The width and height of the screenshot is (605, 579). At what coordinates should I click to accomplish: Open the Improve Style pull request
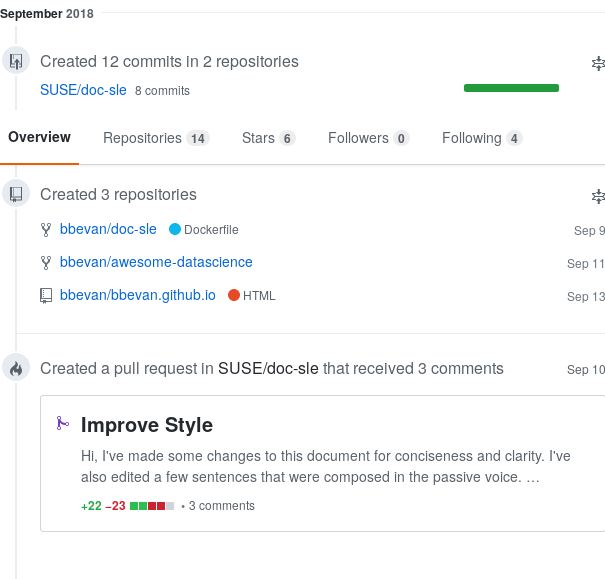pos(147,425)
